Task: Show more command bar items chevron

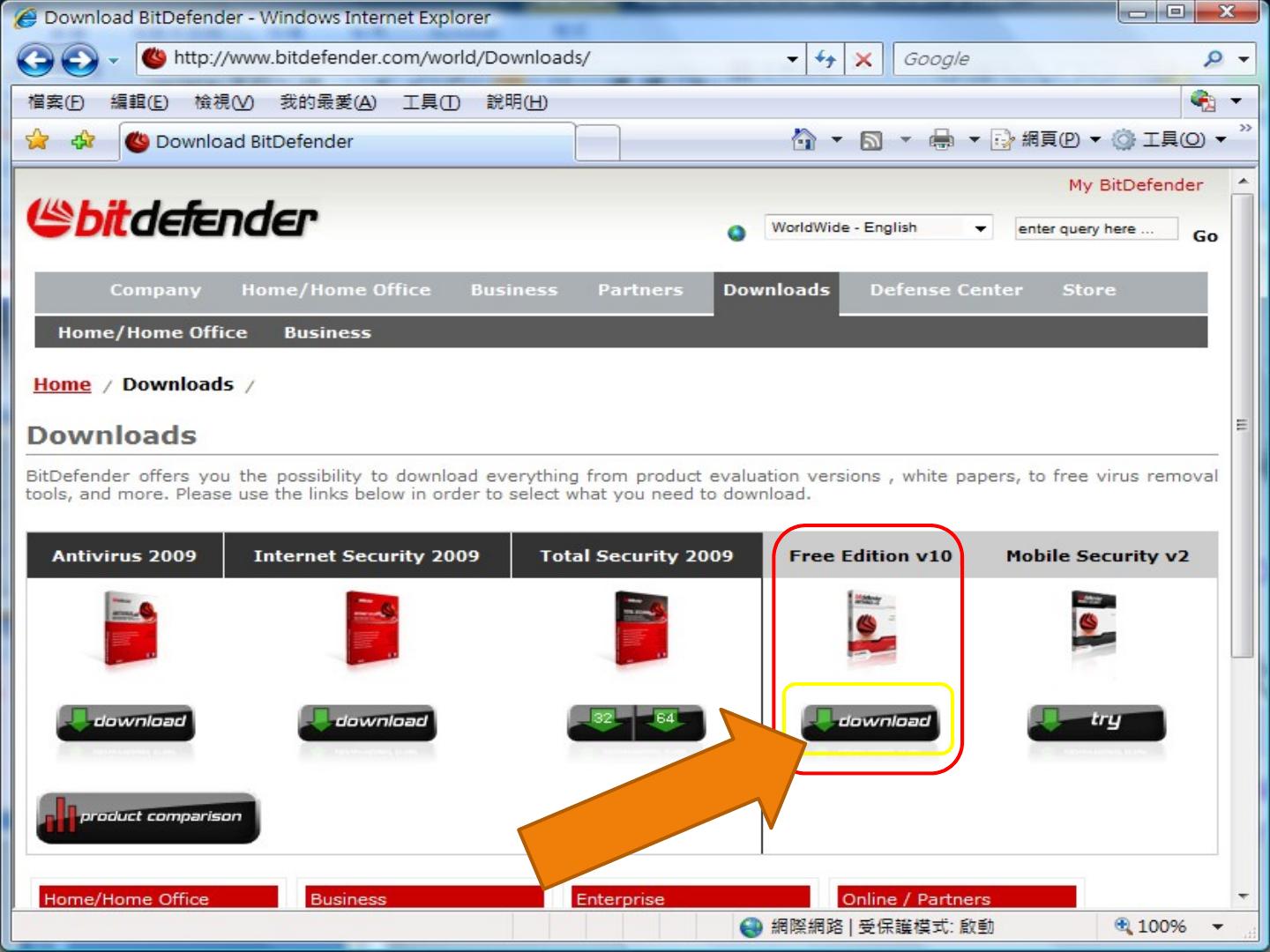Action: (1245, 129)
